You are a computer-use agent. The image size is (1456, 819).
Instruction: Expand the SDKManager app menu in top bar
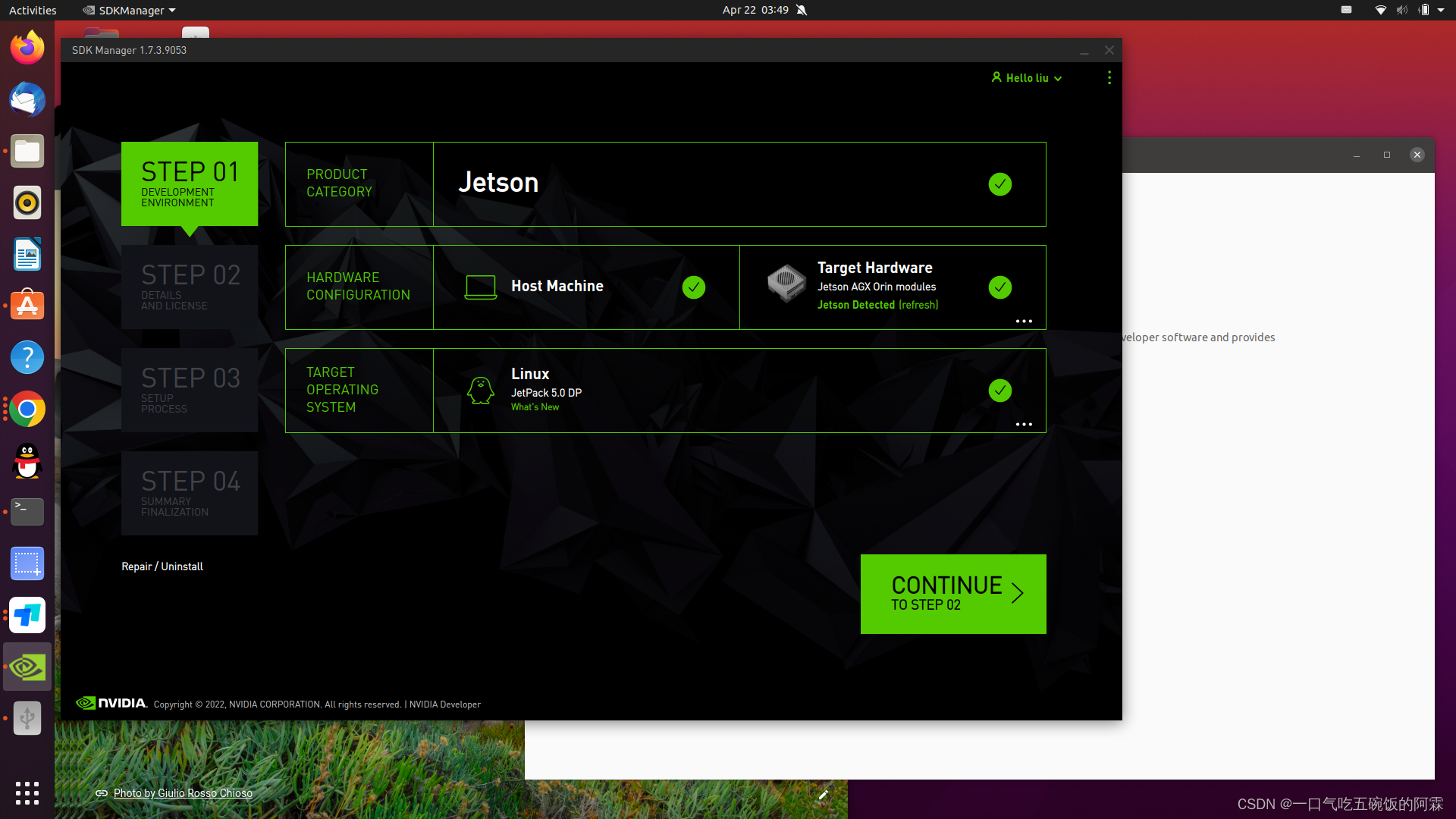pos(129,10)
